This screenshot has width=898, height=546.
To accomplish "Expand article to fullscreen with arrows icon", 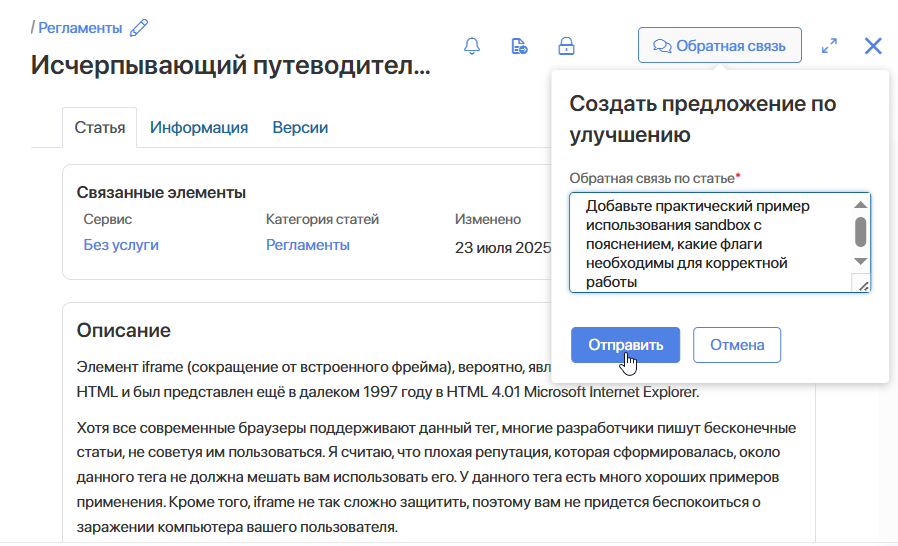I will pyautogui.click(x=829, y=46).
